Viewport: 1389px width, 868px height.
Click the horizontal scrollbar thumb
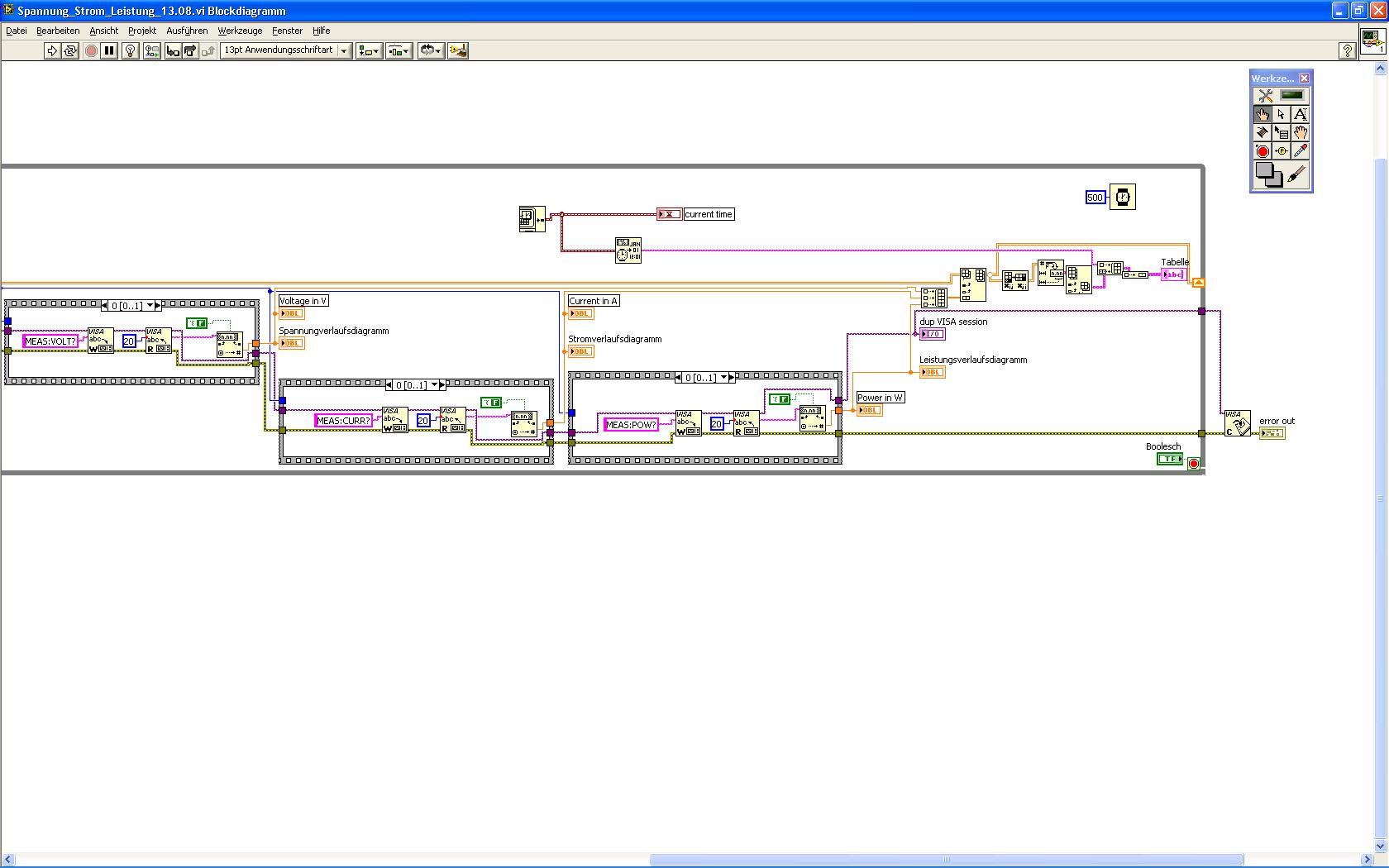(947, 860)
